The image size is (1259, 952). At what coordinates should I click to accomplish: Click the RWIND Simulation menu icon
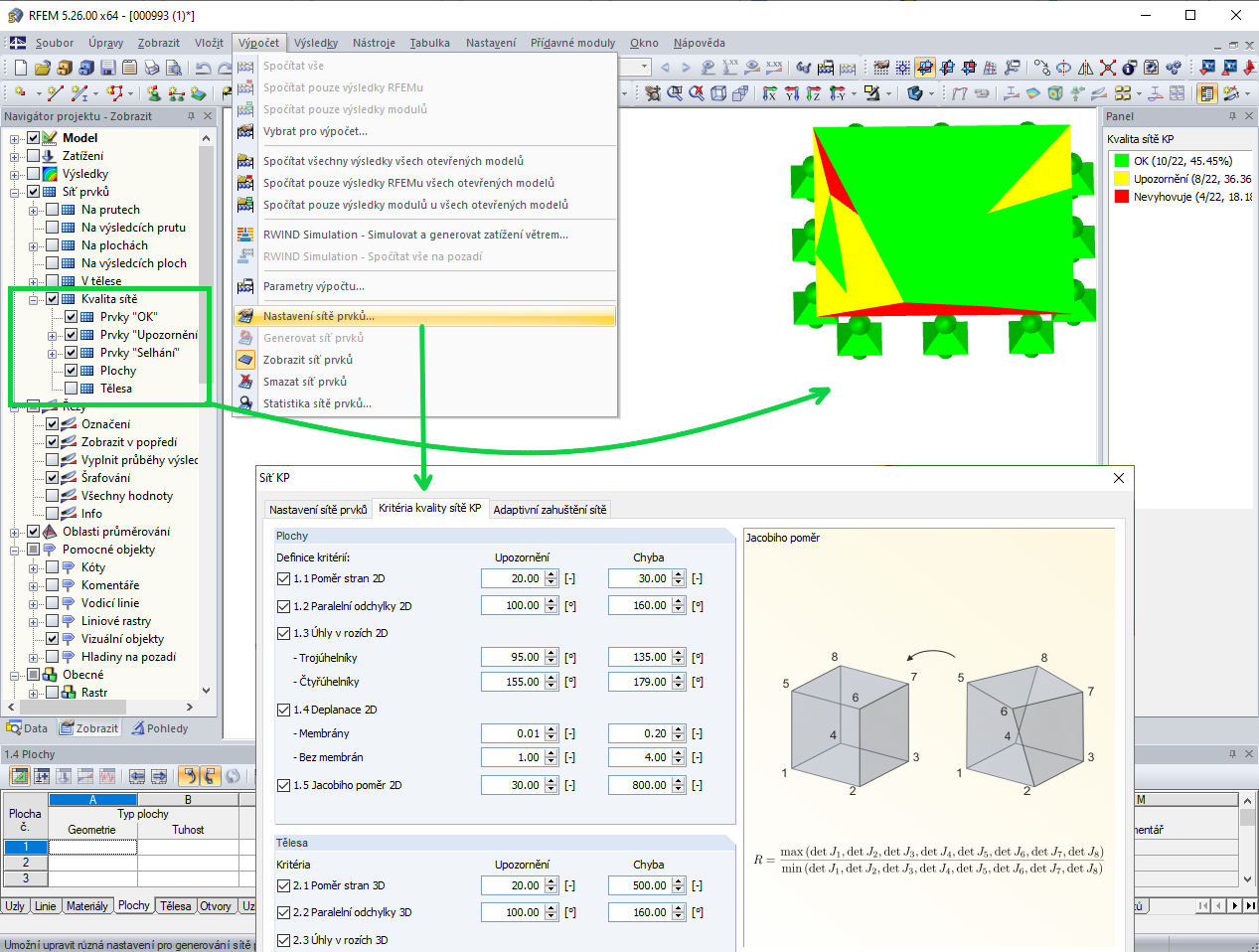point(245,235)
